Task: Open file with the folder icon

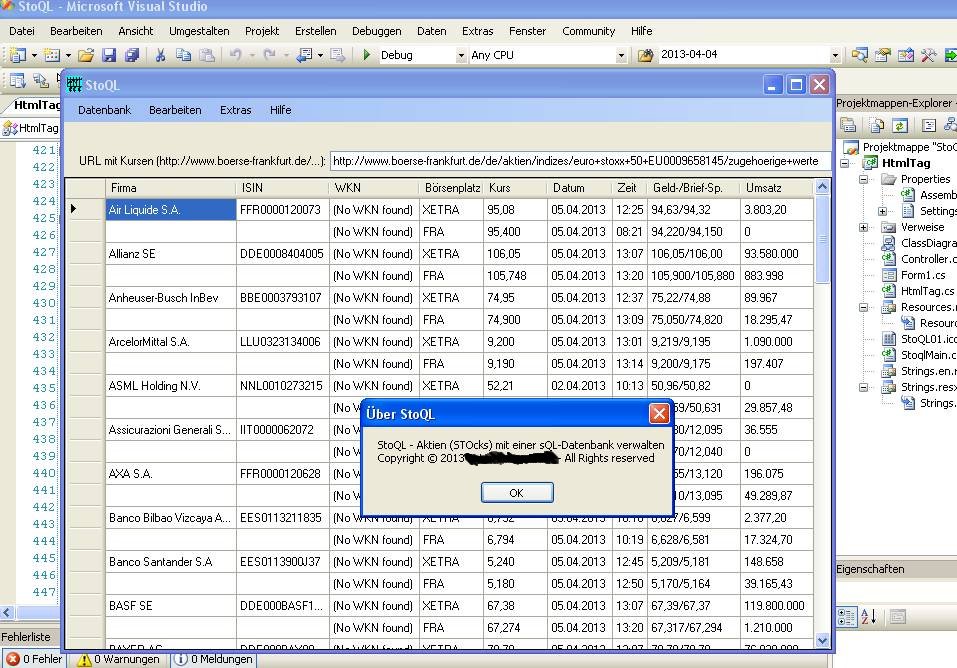Action: point(86,55)
